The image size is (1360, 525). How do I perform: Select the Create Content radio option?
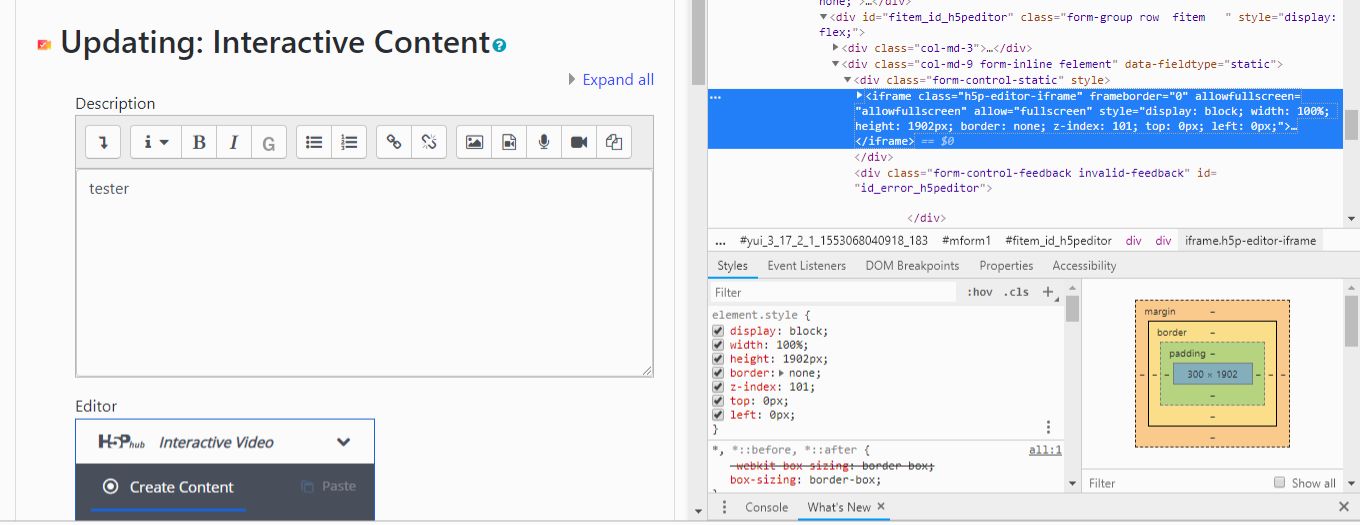coord(168,487)
